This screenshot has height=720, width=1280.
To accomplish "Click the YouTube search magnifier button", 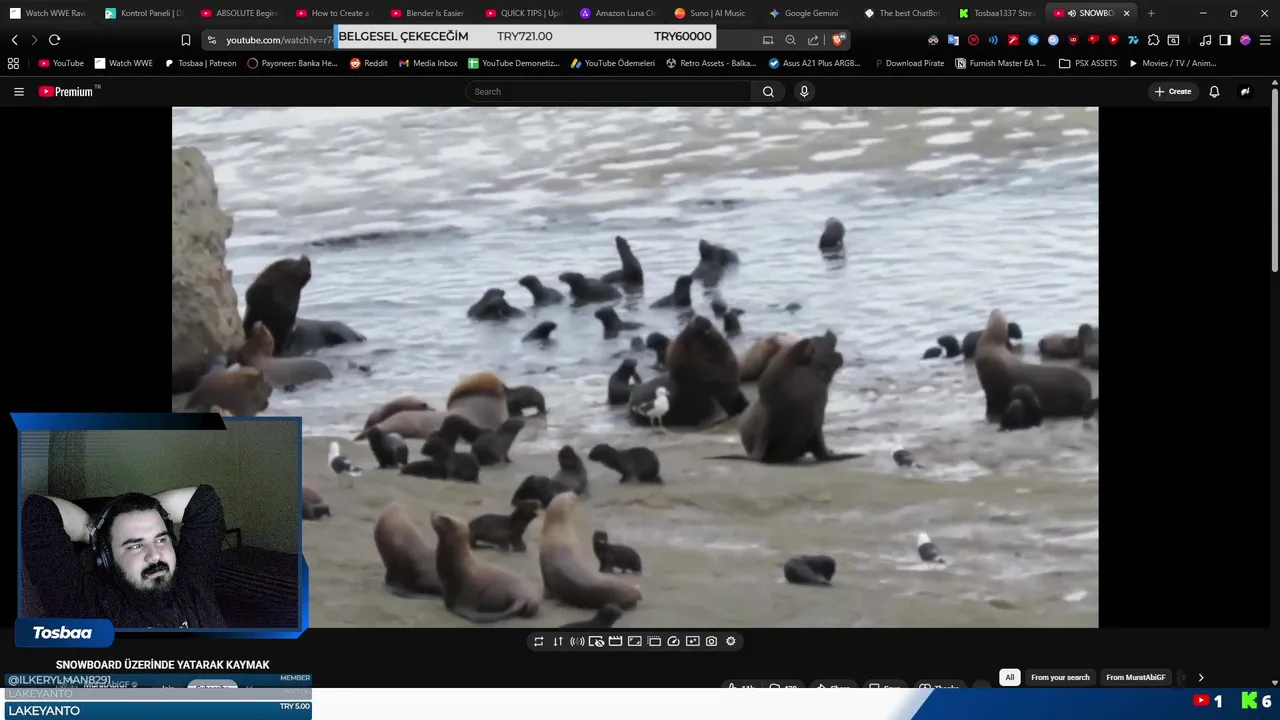I will [768, 91].
